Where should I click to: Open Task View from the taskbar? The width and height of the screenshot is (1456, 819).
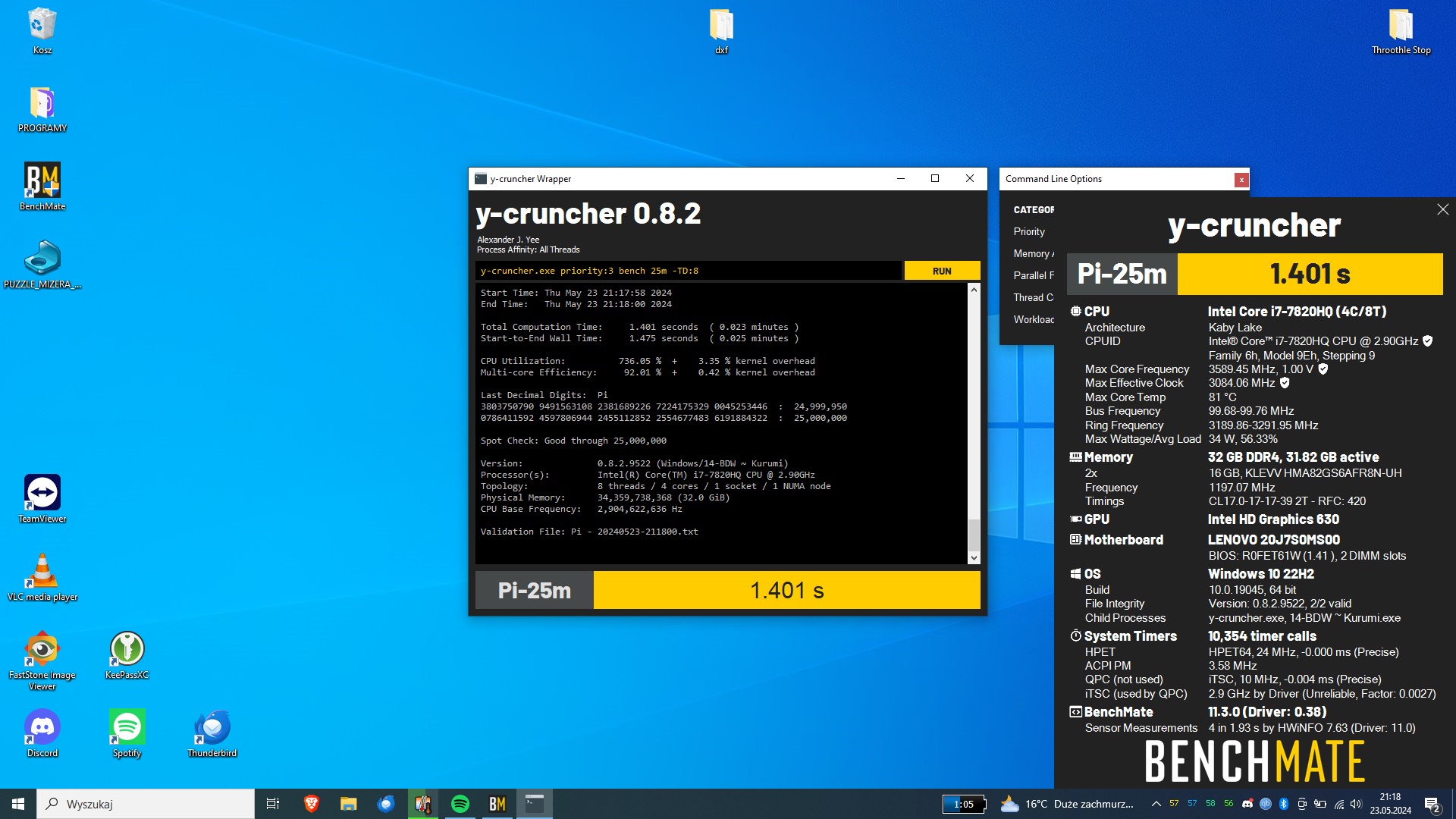(x=273, y=804)
